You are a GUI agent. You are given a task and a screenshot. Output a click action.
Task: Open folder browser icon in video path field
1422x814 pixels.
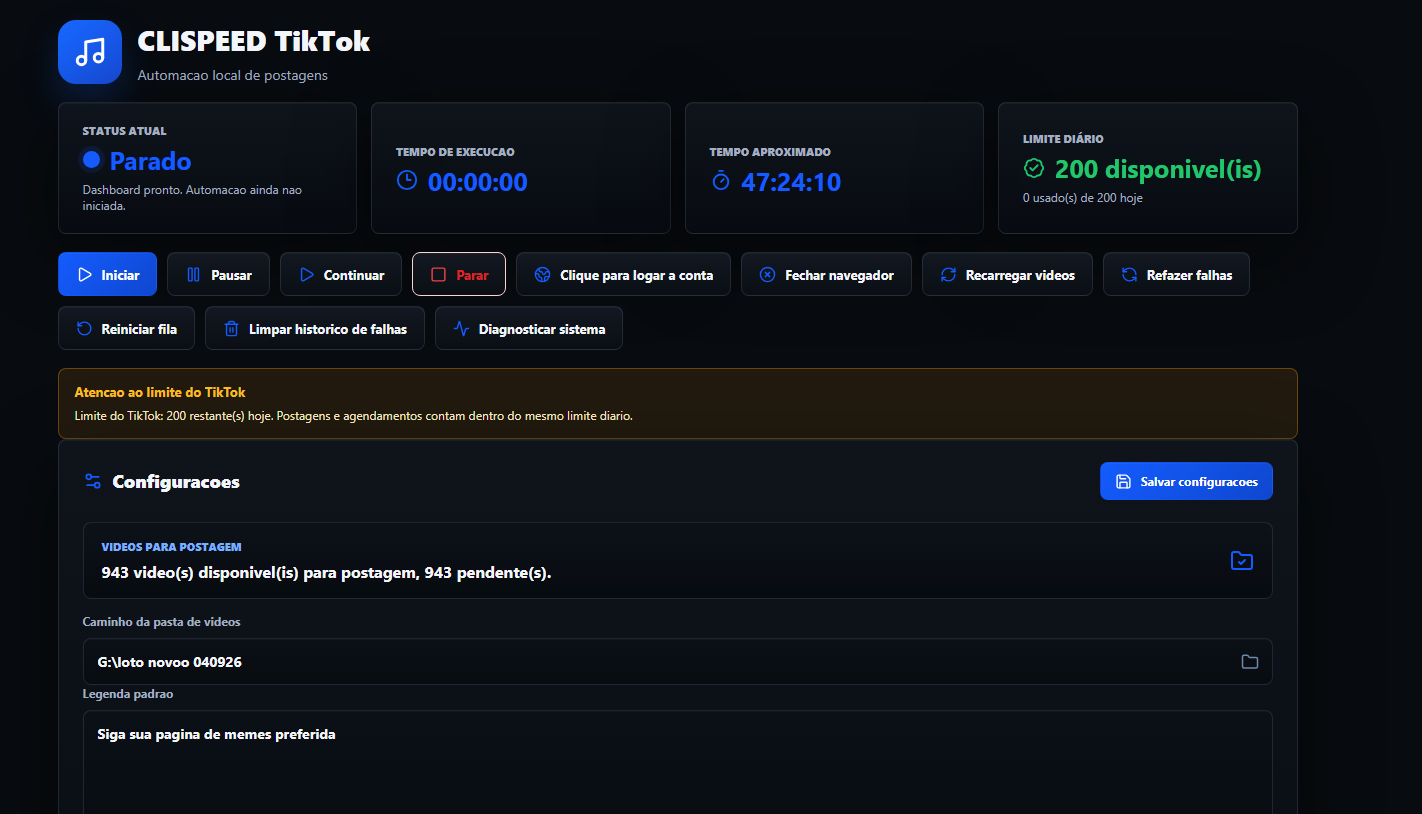(x=1249, y=662)
